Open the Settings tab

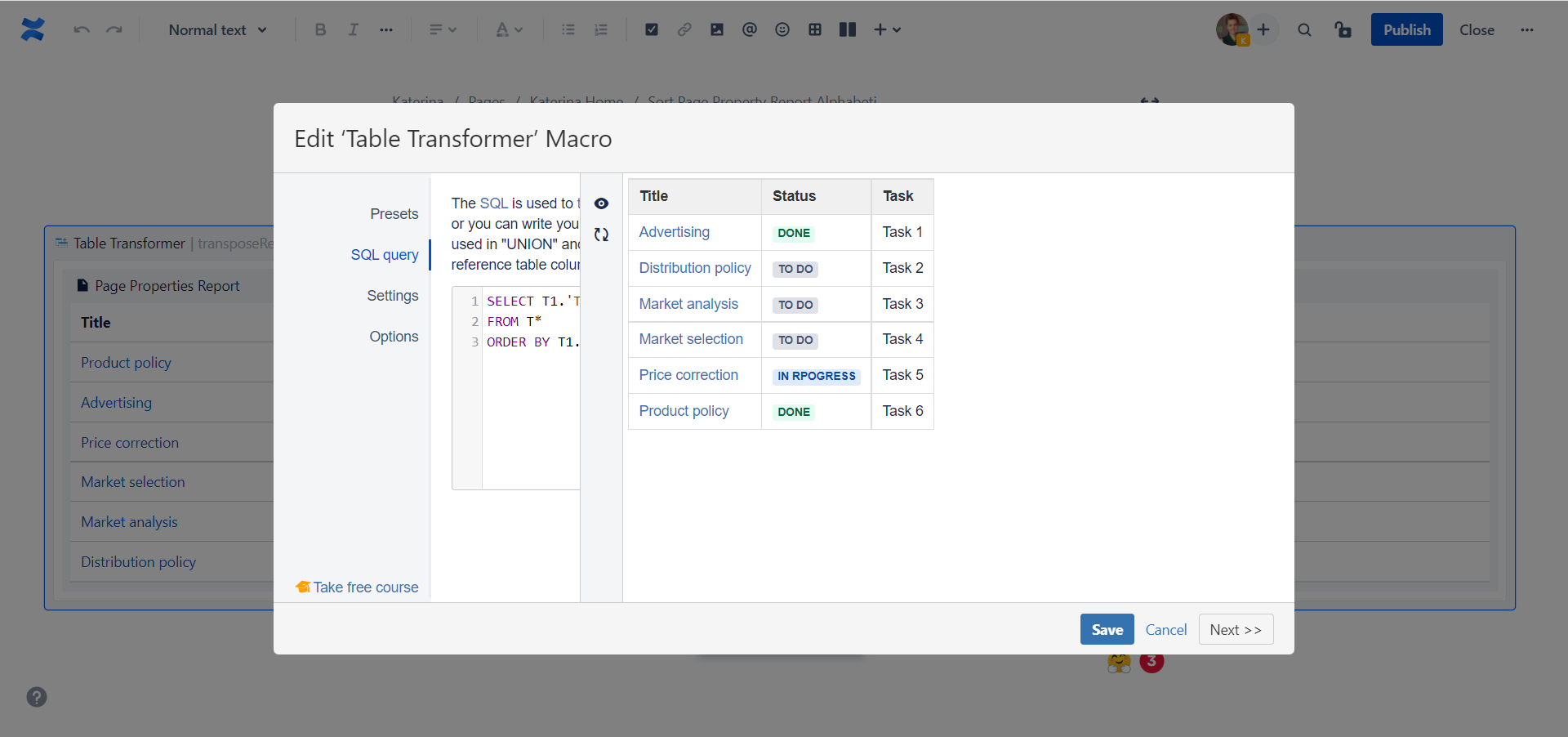[393, 296]
